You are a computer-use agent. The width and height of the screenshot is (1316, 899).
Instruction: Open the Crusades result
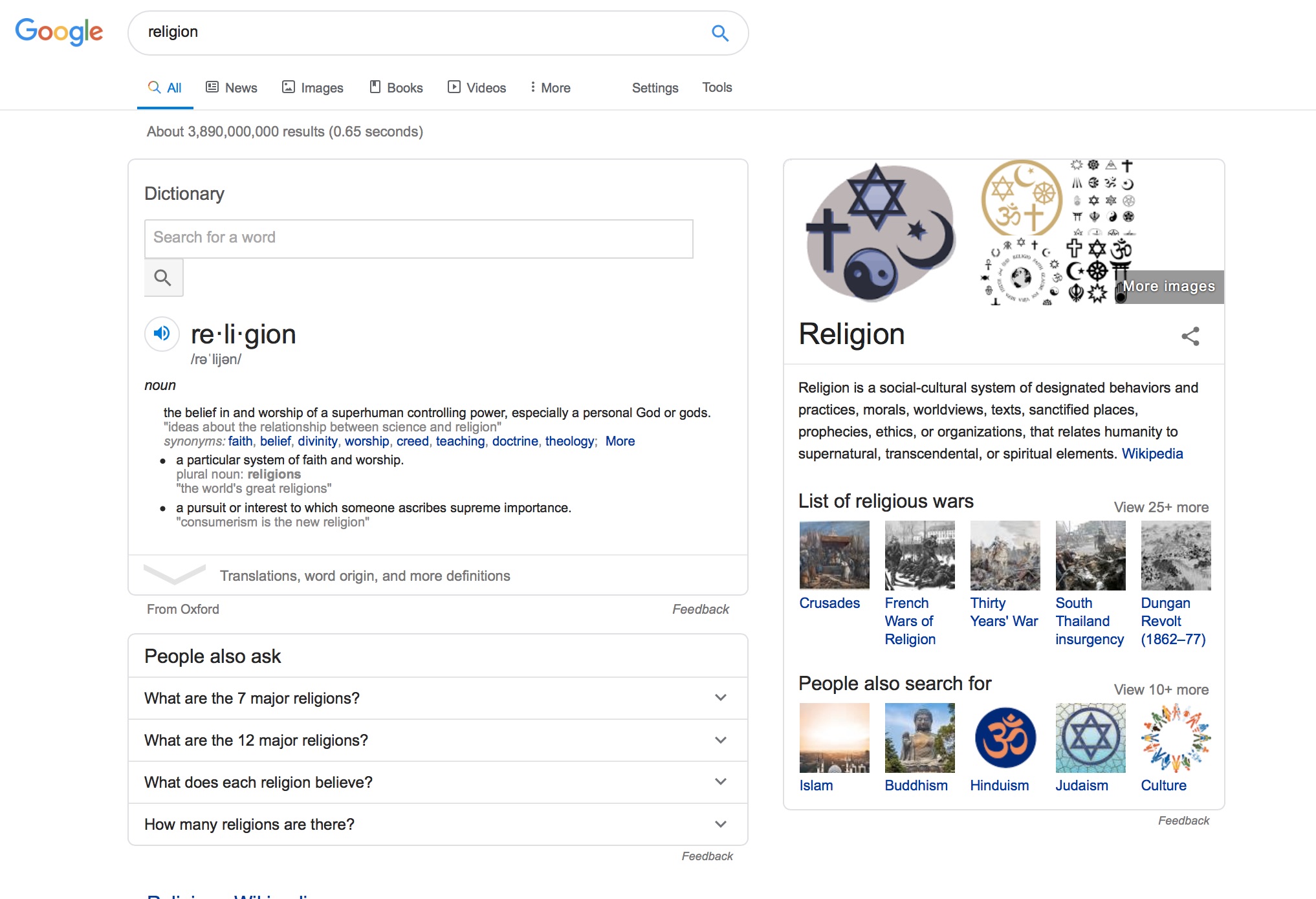(x=831, y=603)
